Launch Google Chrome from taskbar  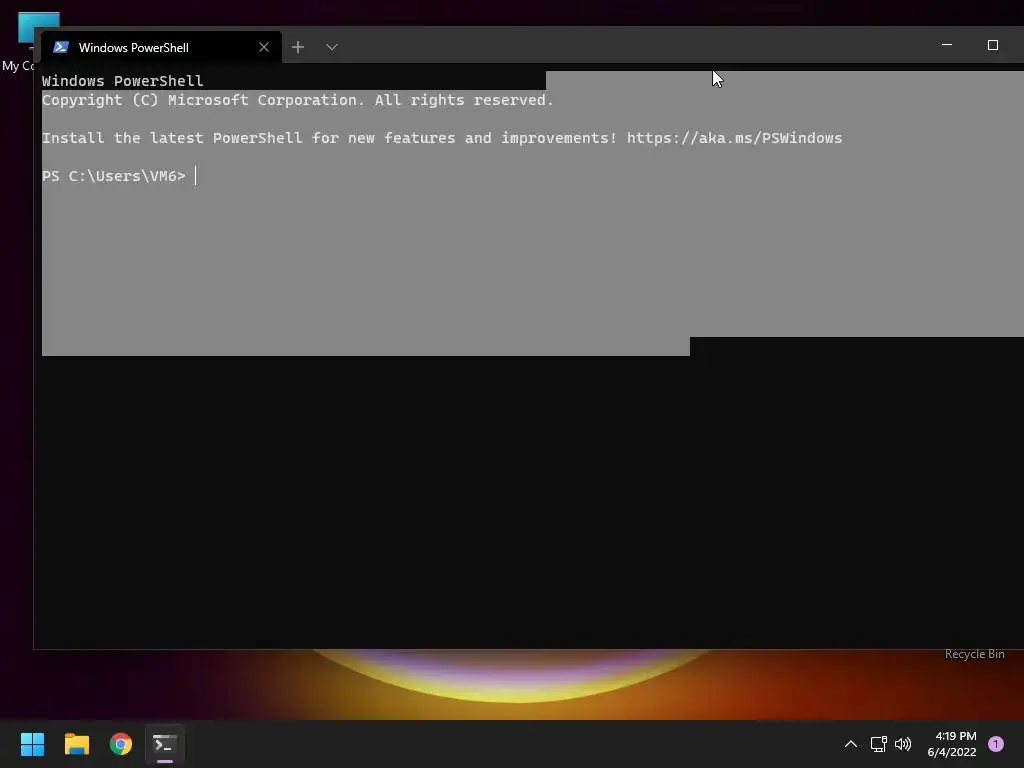121,744
